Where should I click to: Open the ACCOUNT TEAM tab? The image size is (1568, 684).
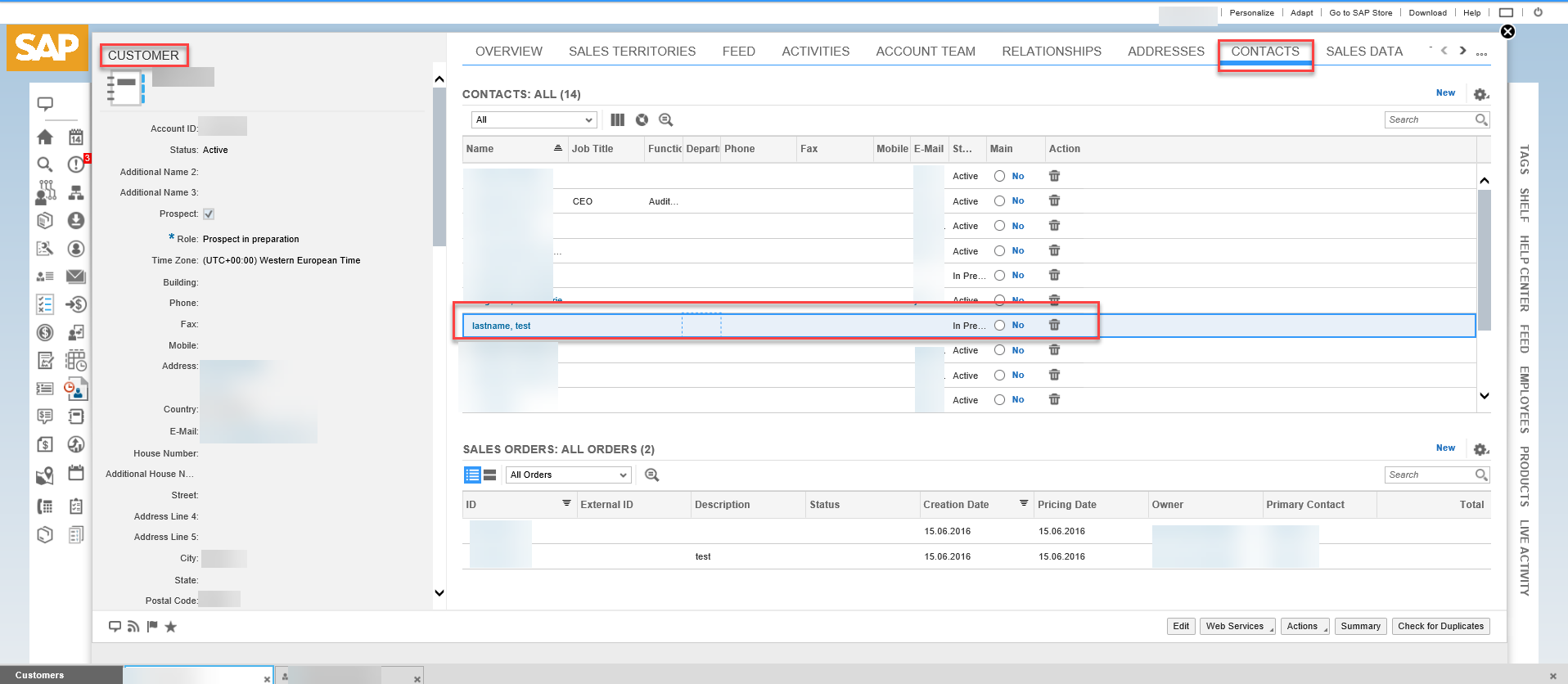pos(926,52)
